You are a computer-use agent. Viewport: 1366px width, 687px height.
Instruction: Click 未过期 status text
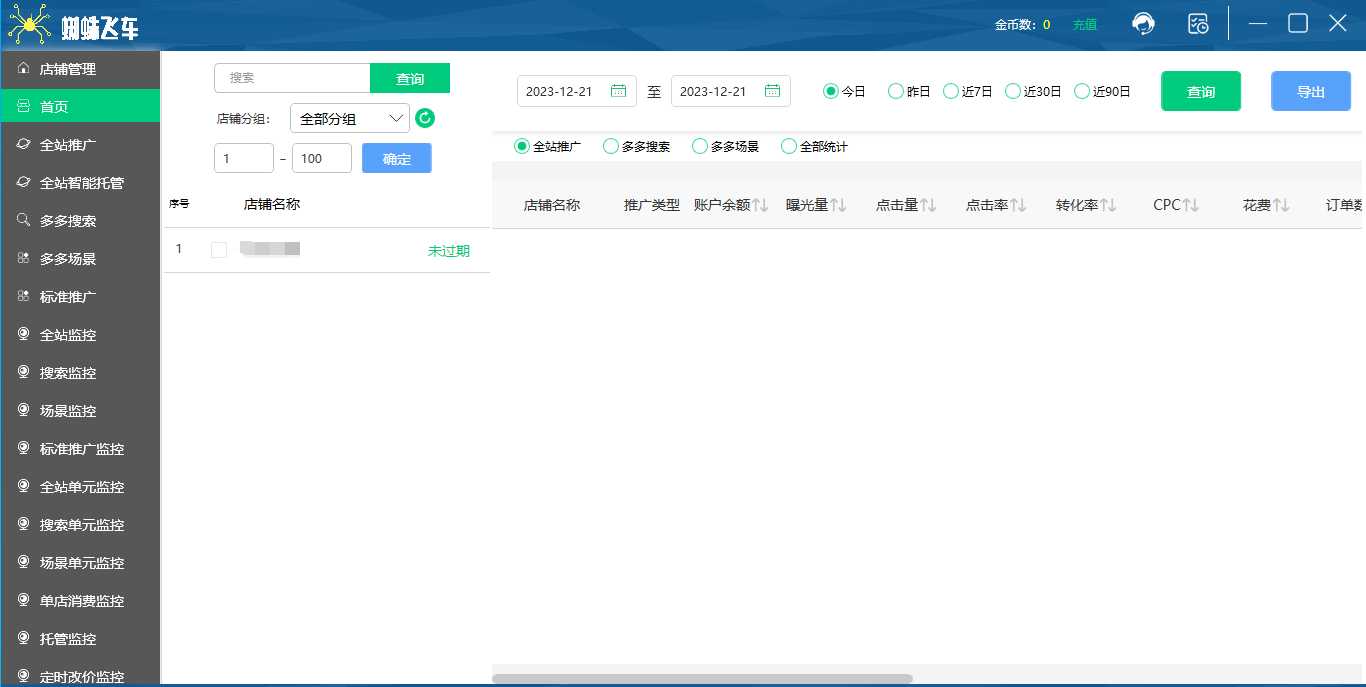(x=449, y=251)
